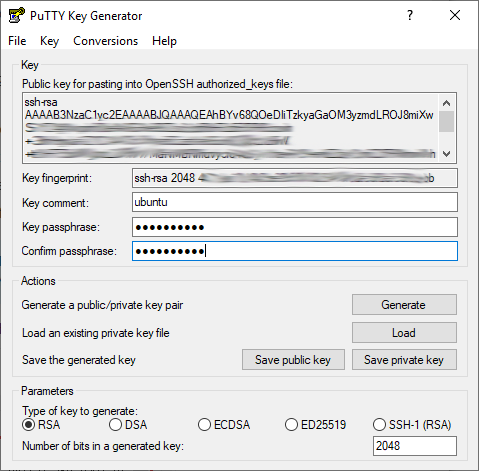Open the Conversions menu
The image size is (479, 471).
point(105,41)
